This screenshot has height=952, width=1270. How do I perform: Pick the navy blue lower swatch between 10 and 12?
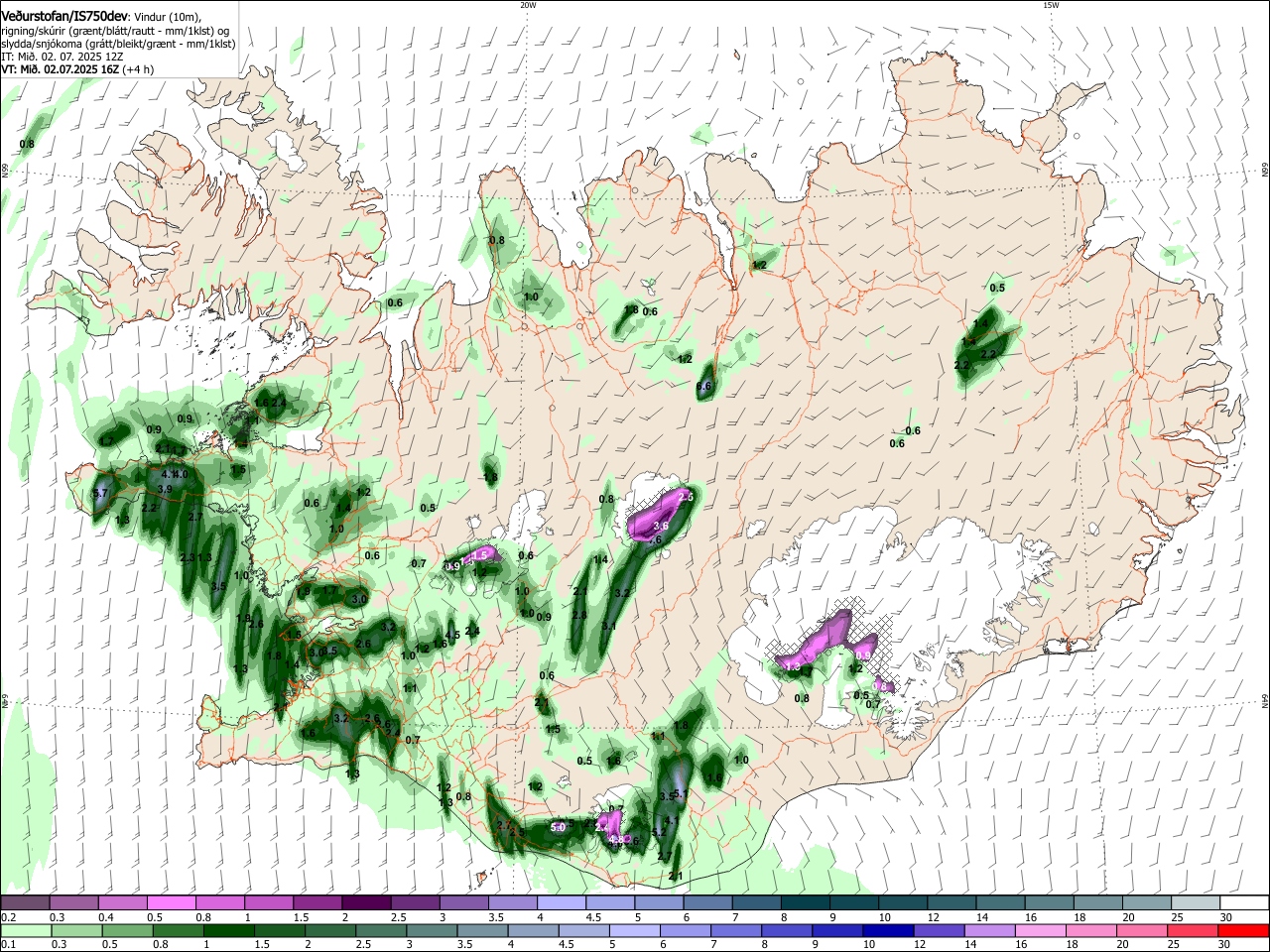pyautogui.click(x=889, y=930)
